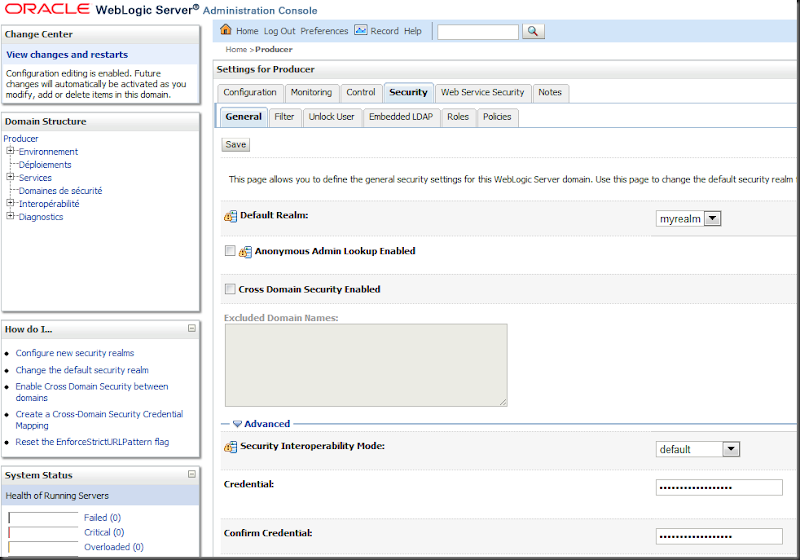Expand the Interopérabilité tree node
The height and width of the screenshot is (560, 800).
[x=10, y=202]
